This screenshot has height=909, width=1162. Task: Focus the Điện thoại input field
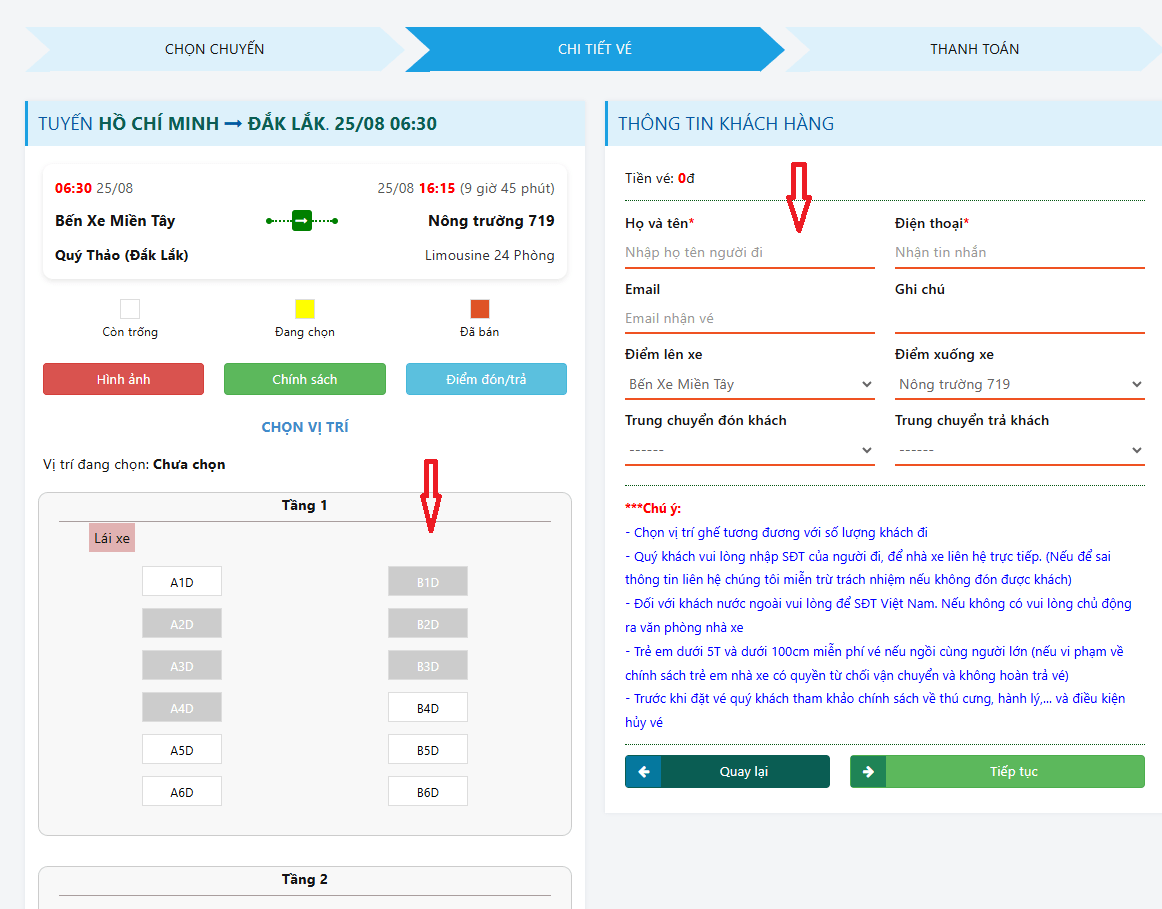[1019, 252]
